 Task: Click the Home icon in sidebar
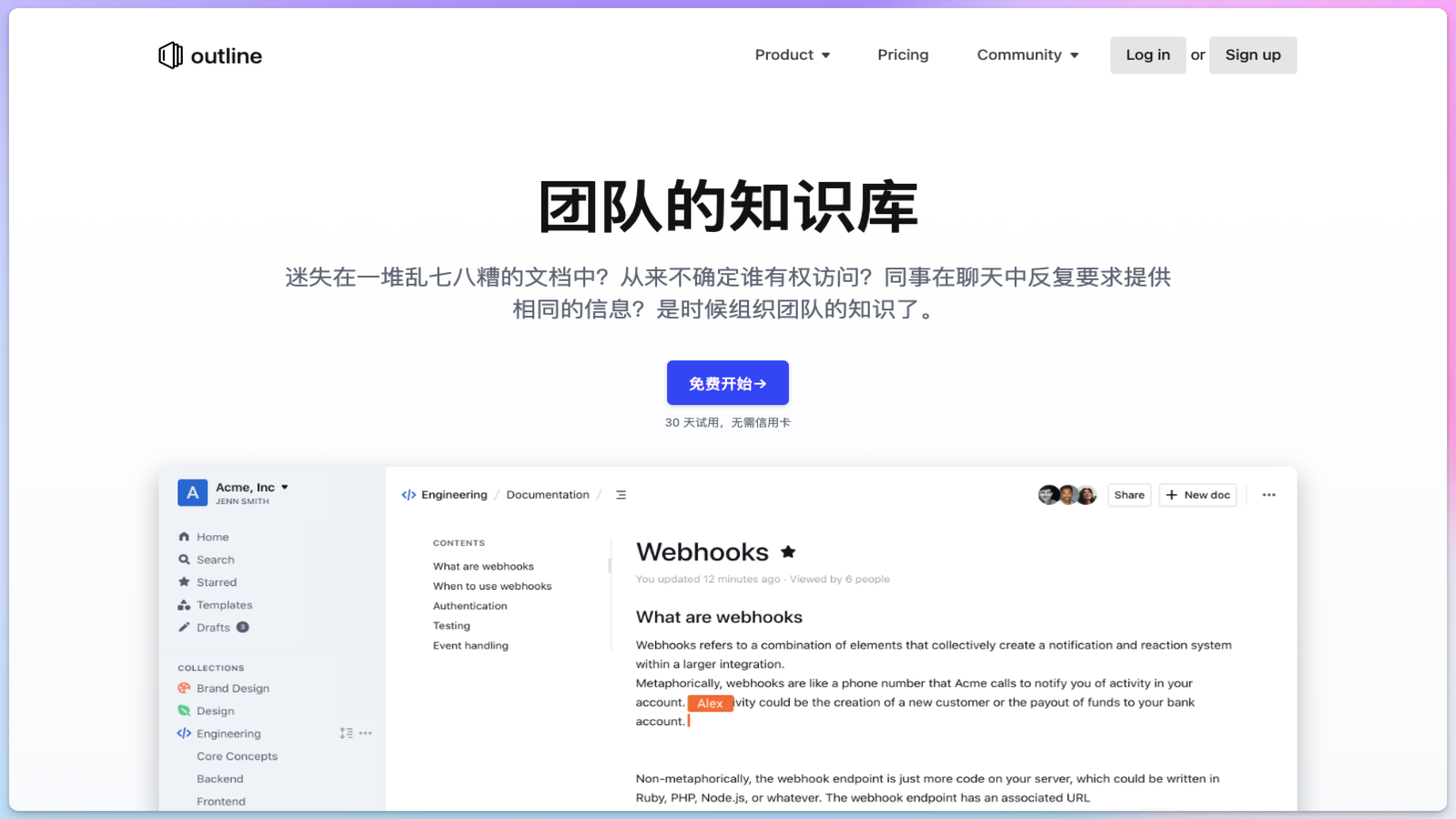(x=185, y=537)
